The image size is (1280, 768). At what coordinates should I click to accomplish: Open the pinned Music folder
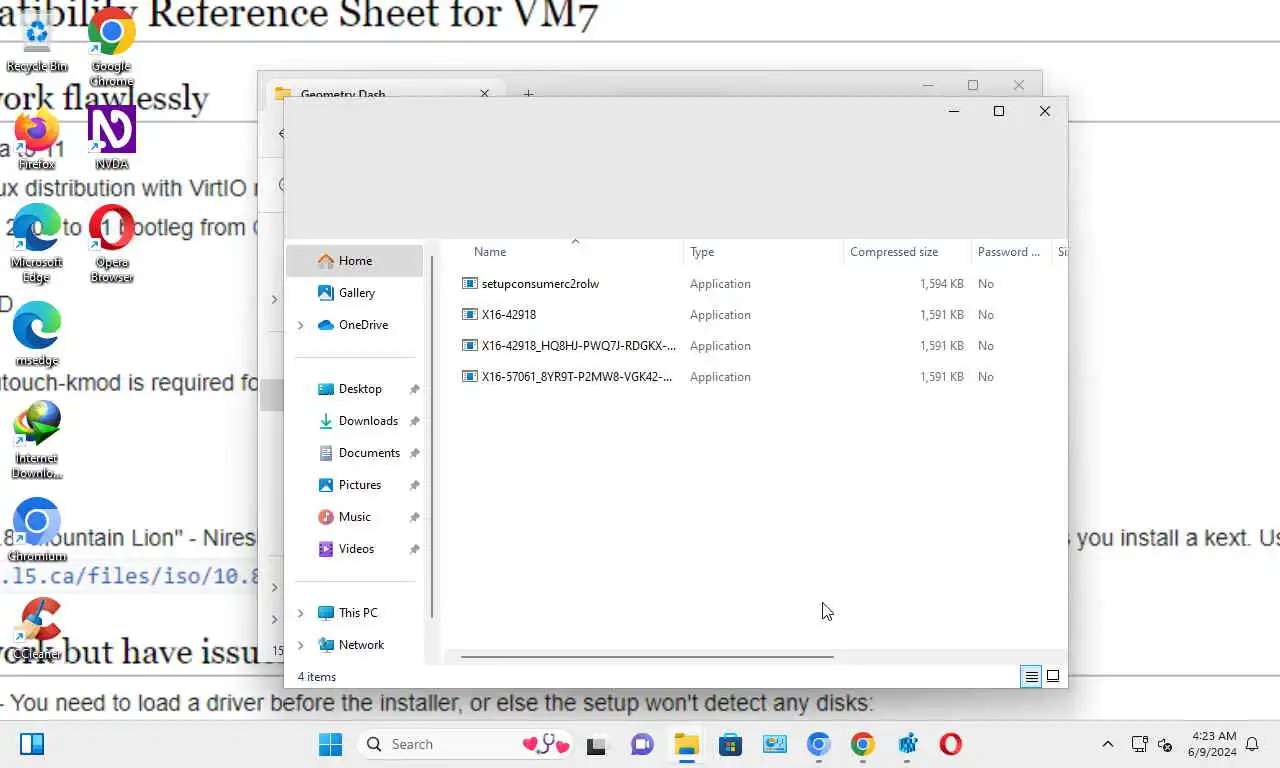[355, 517]
